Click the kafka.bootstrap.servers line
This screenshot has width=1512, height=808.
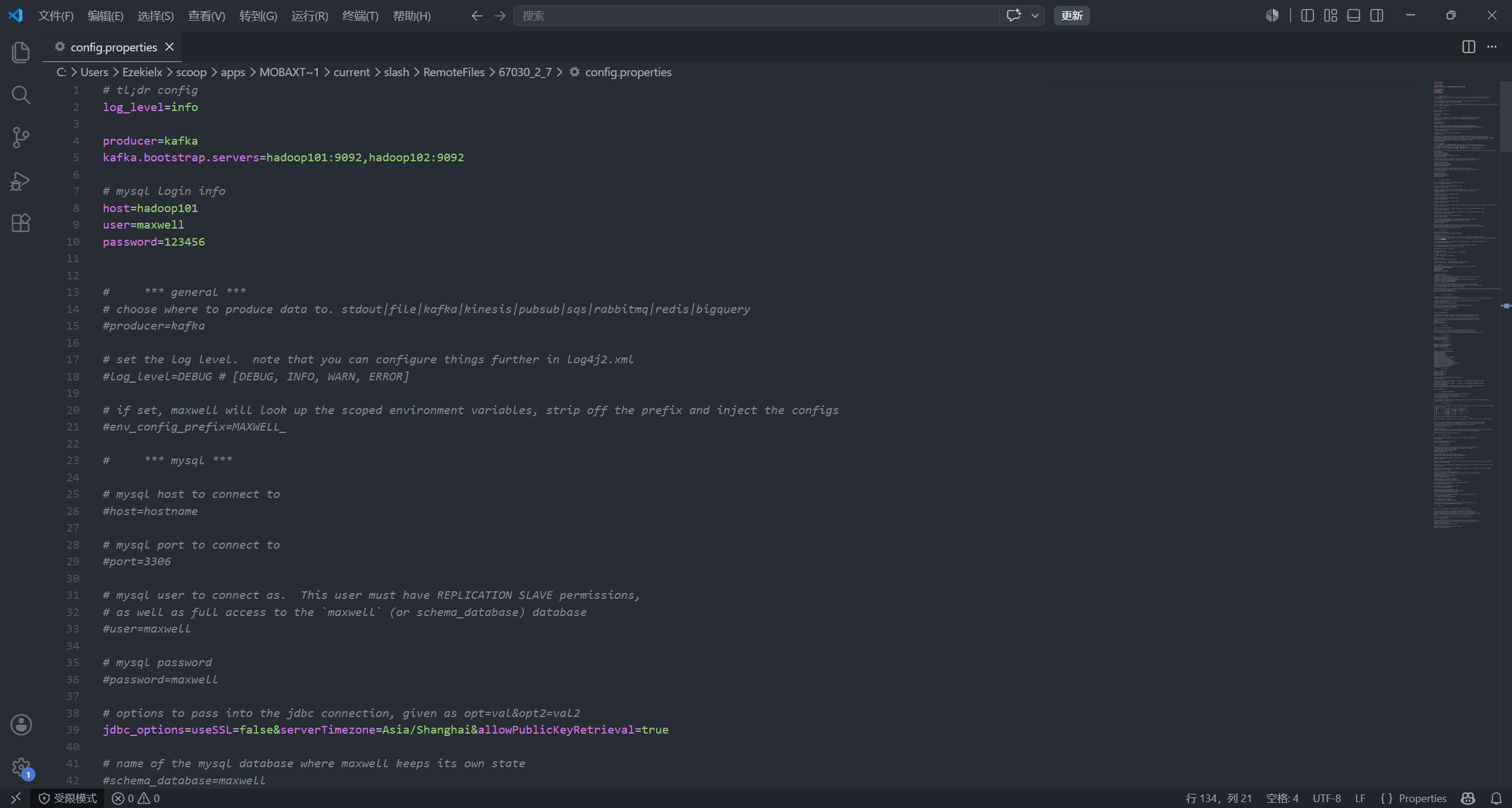click(x=283, y=157)
